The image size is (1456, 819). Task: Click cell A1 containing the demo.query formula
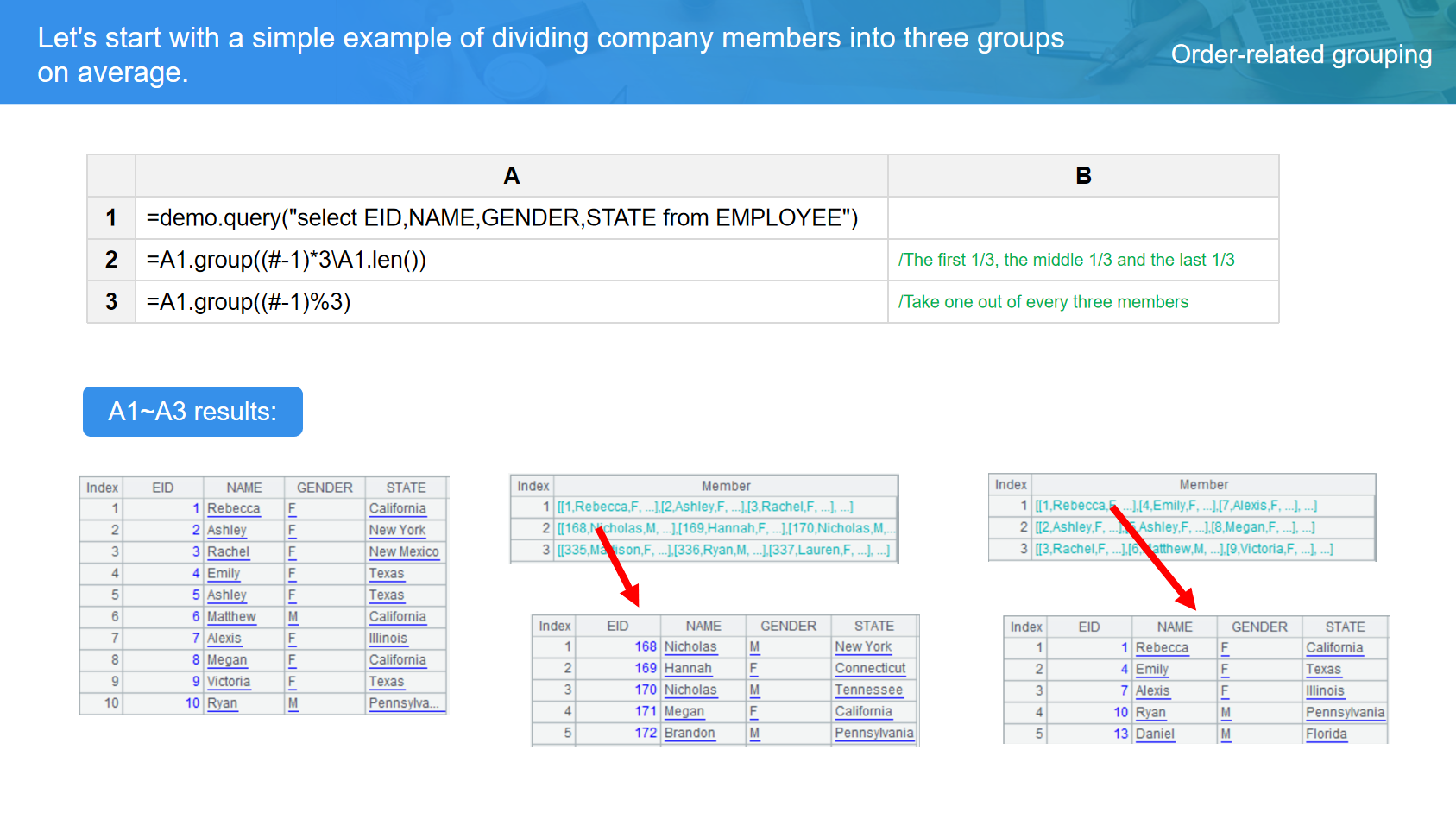(502, 217)
